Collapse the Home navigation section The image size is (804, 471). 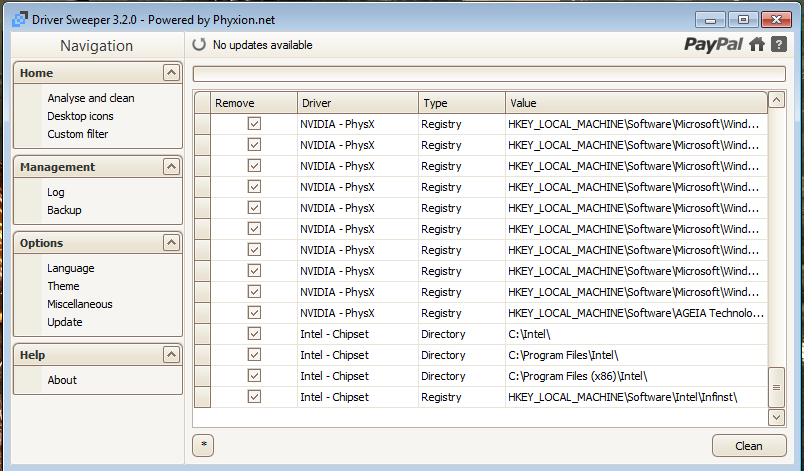[171, 73]
